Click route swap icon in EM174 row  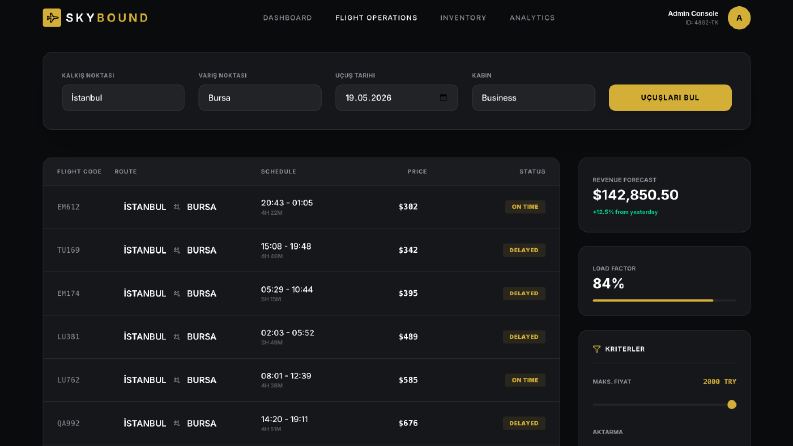click(x=177, y=293)
